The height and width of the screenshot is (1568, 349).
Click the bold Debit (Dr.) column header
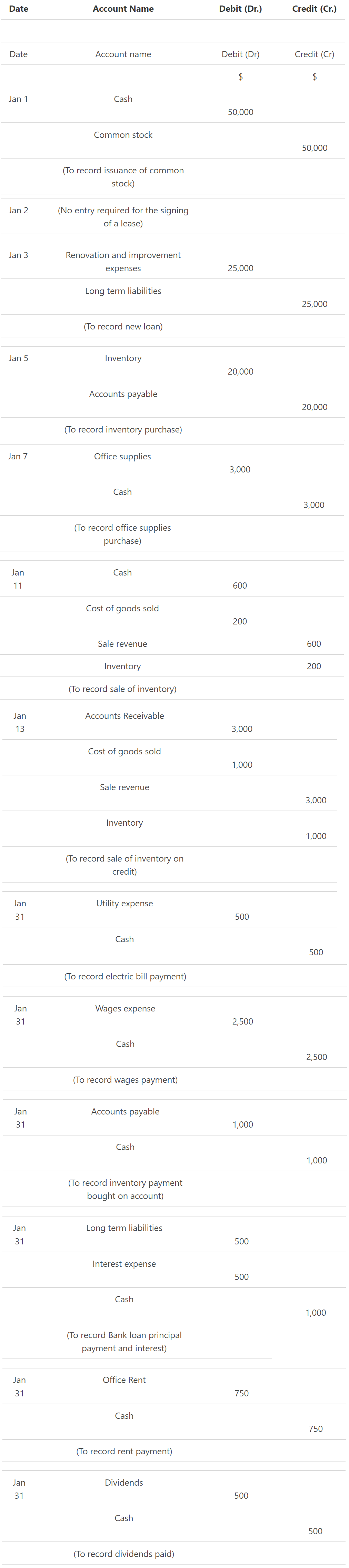pyautogui.click(x=240, y=9)
